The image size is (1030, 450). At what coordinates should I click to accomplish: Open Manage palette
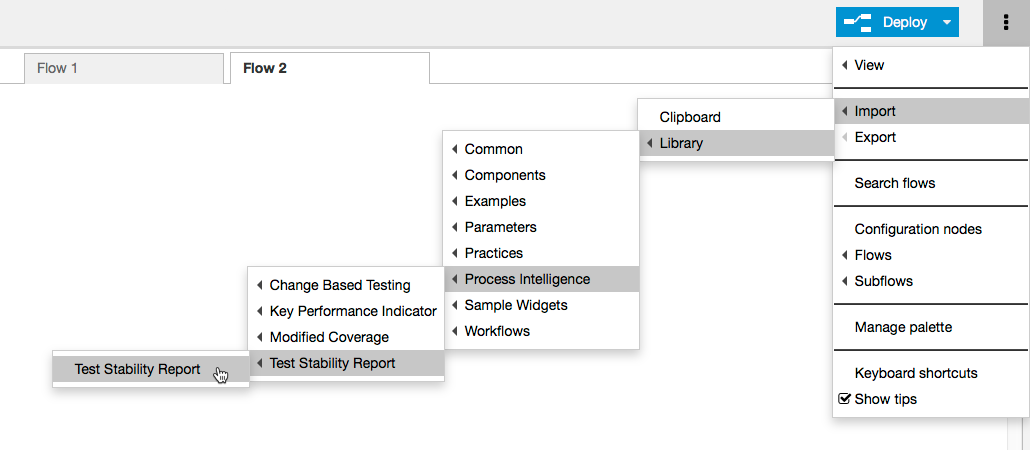[x=931, y=327]
